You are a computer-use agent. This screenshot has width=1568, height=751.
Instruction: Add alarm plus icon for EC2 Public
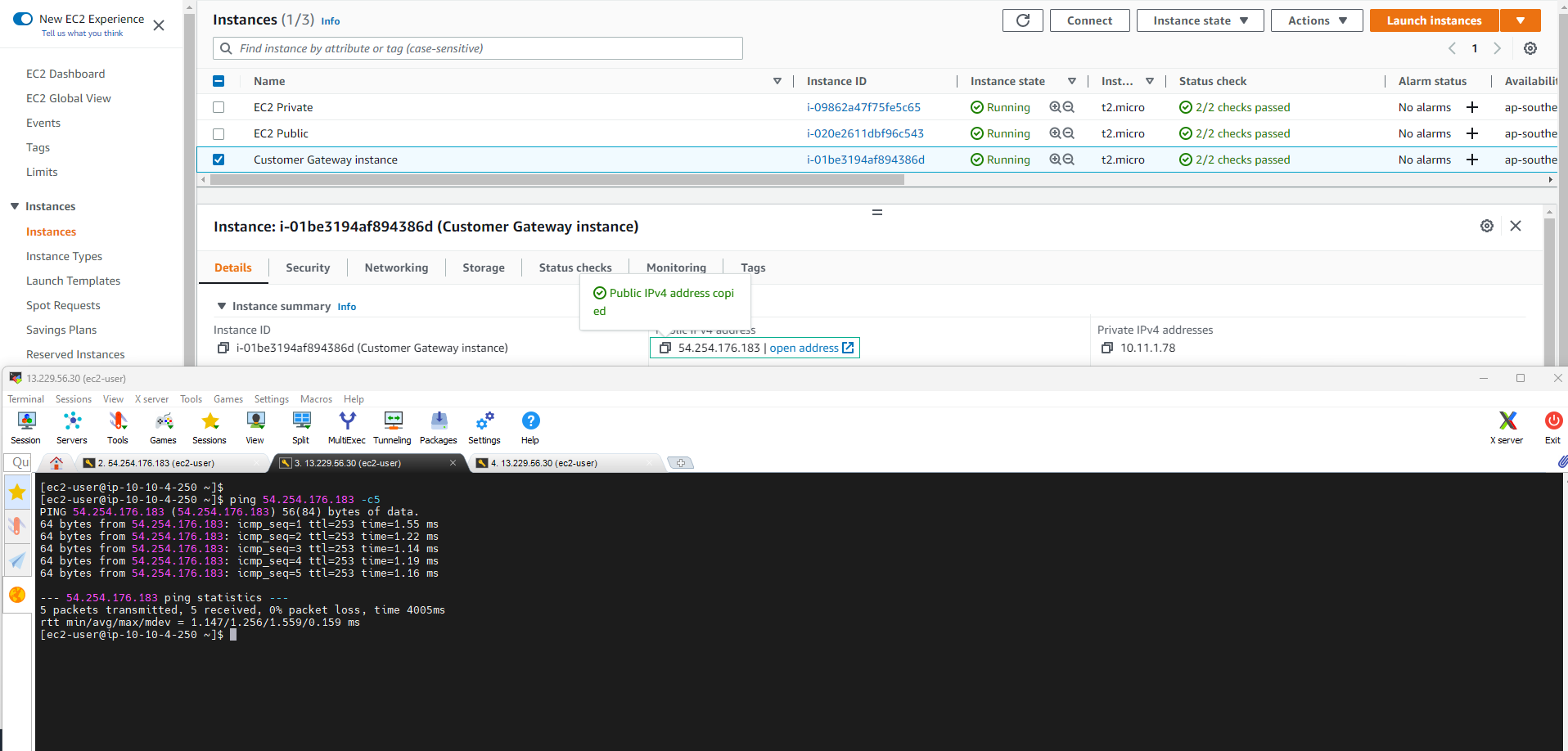(x=1472, y=133)
